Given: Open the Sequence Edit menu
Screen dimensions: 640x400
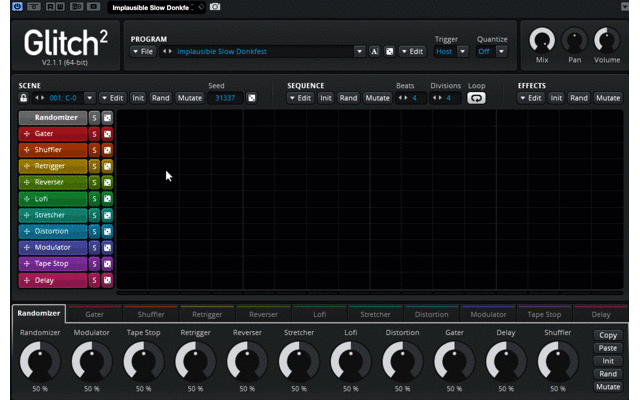Looking at the screenshot, I should click(300, 98).
